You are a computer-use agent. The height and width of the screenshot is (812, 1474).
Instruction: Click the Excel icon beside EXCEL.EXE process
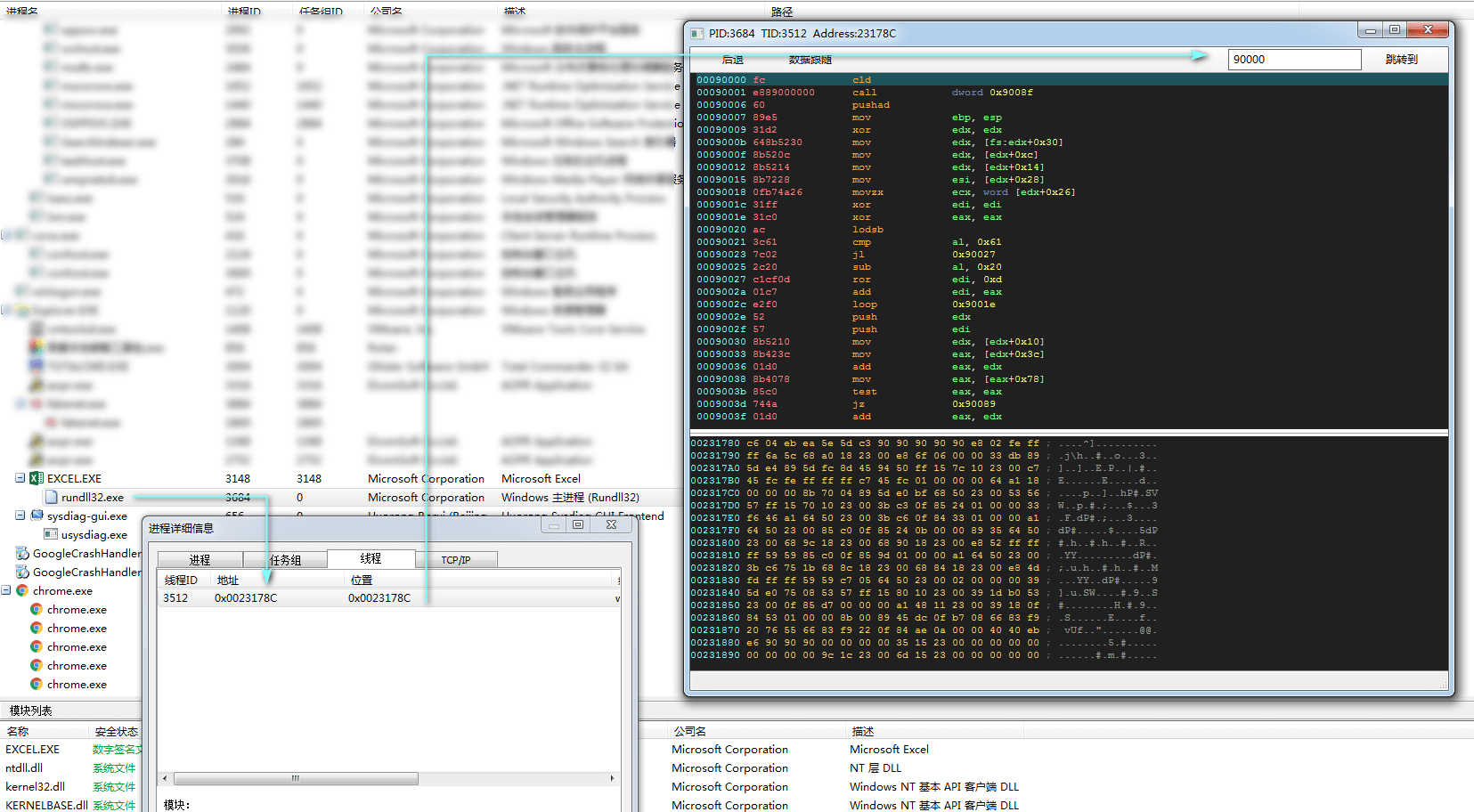tap(37, 478)
